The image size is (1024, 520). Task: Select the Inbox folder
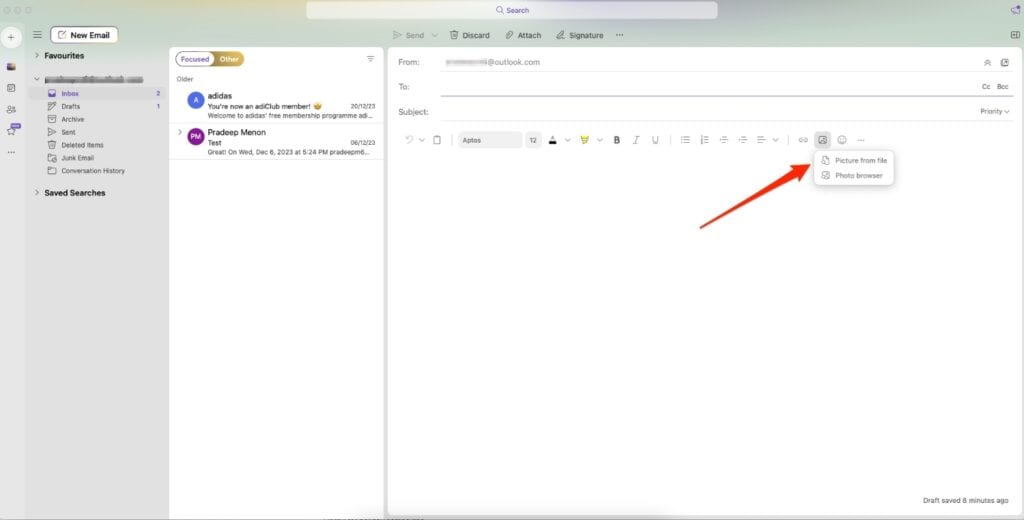(97, 93)
